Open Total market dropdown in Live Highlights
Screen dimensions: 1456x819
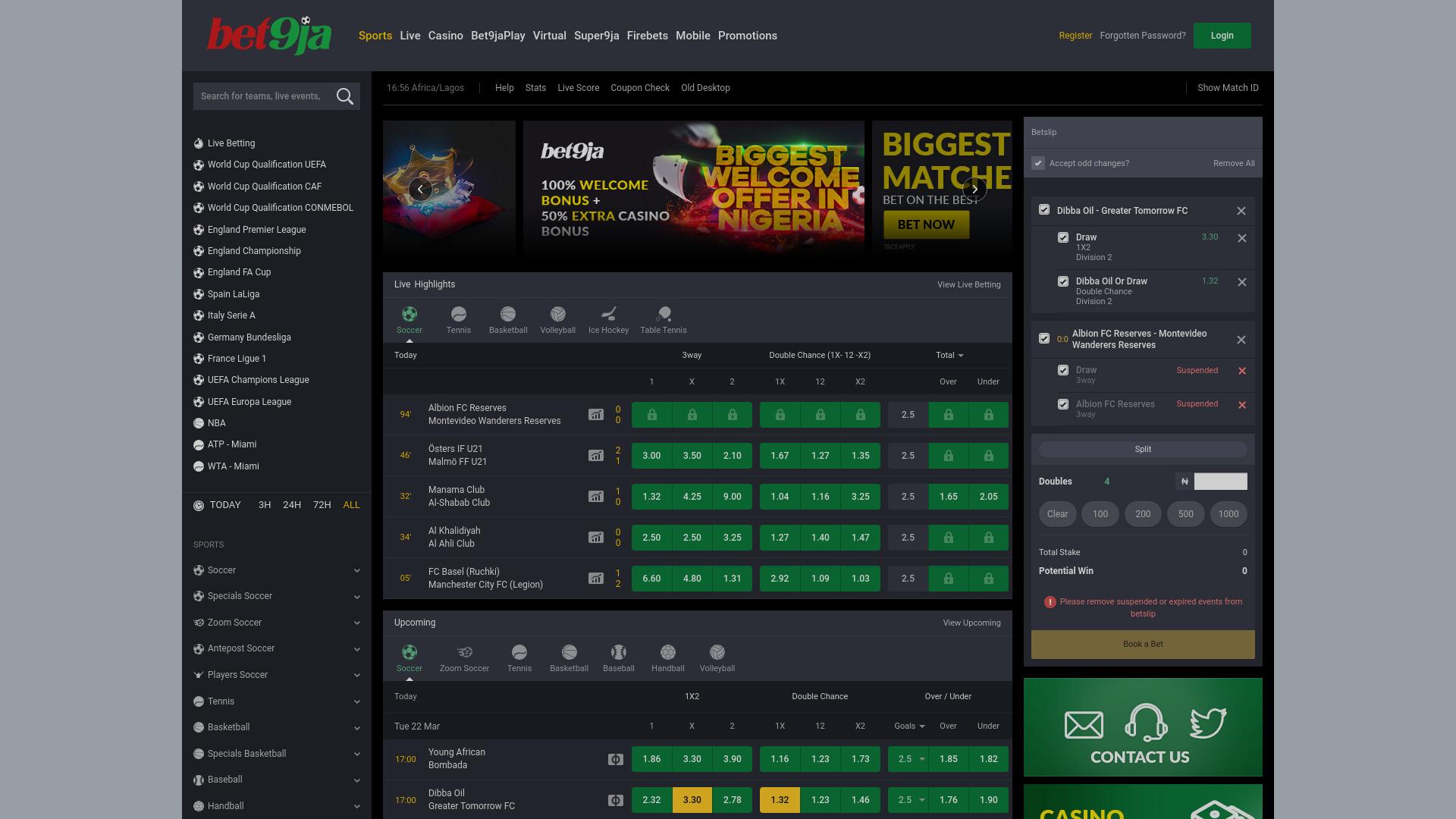pos(949,355)
